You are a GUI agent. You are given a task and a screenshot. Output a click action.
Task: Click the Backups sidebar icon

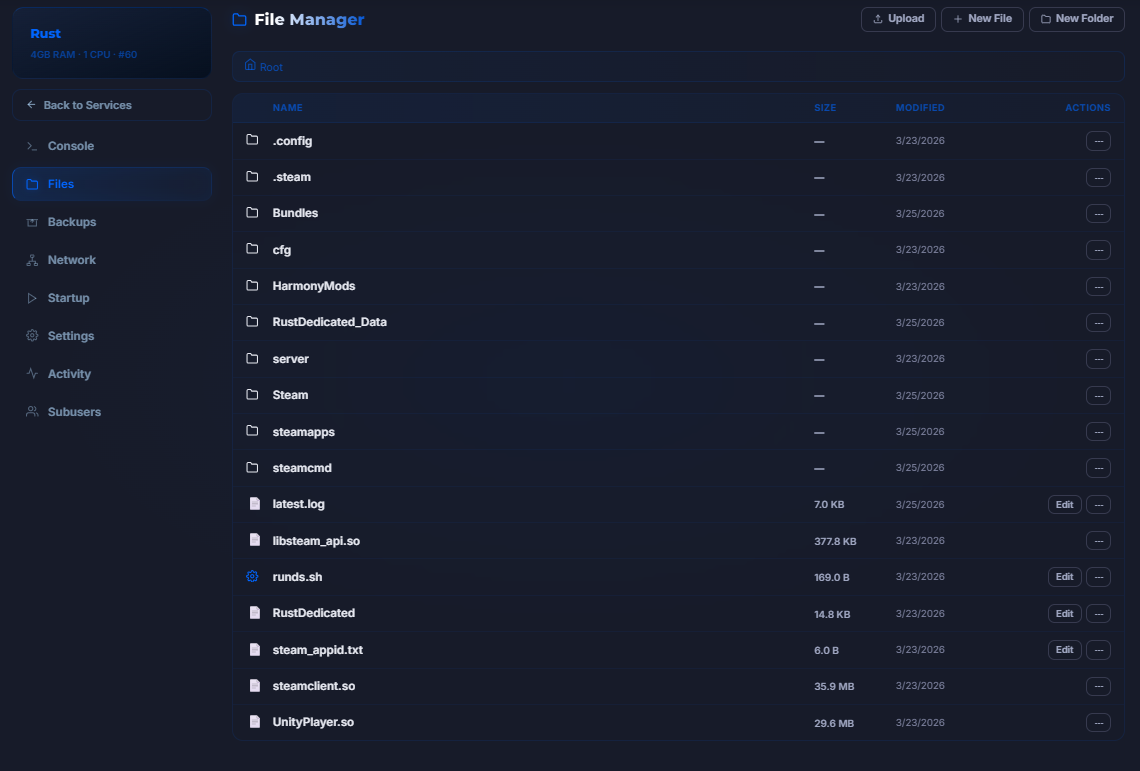click(x=31, y=222)
